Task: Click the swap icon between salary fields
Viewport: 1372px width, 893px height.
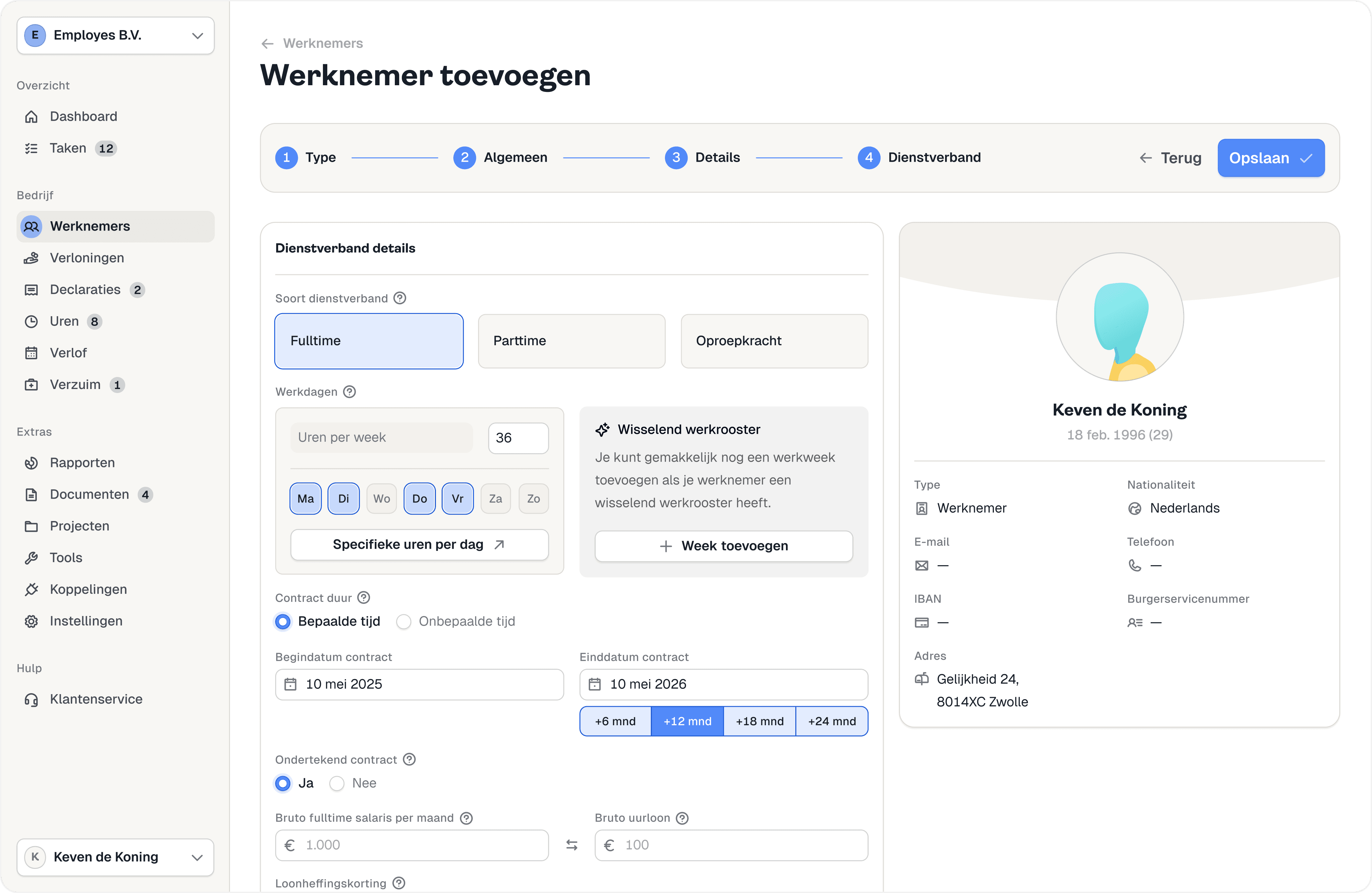Action: [x=571, y=845]
